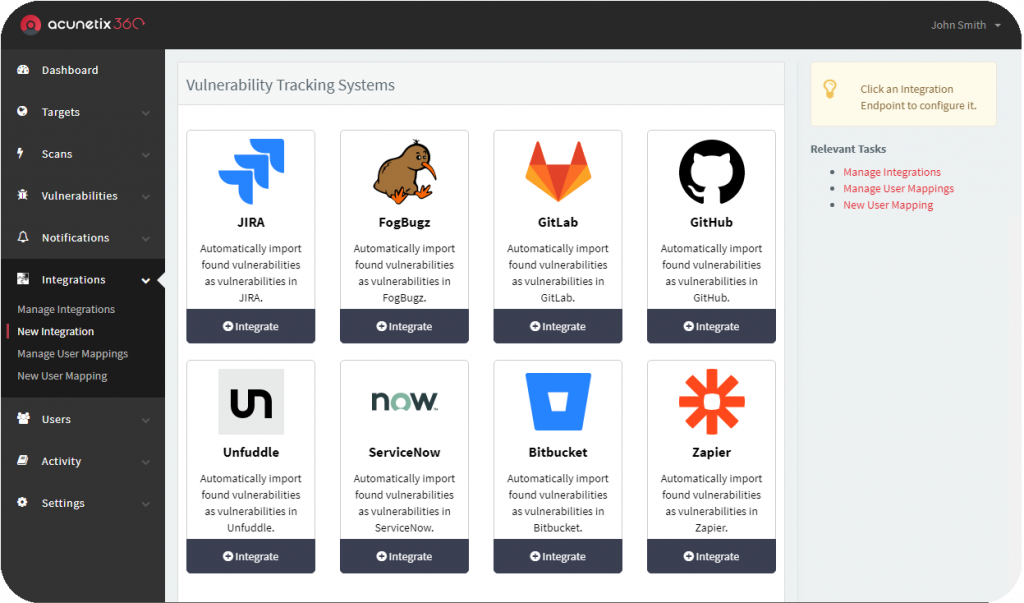This screenshot has width=1024, height=603.
Task: Click the Targets globe icon
Action: point(23,111)
